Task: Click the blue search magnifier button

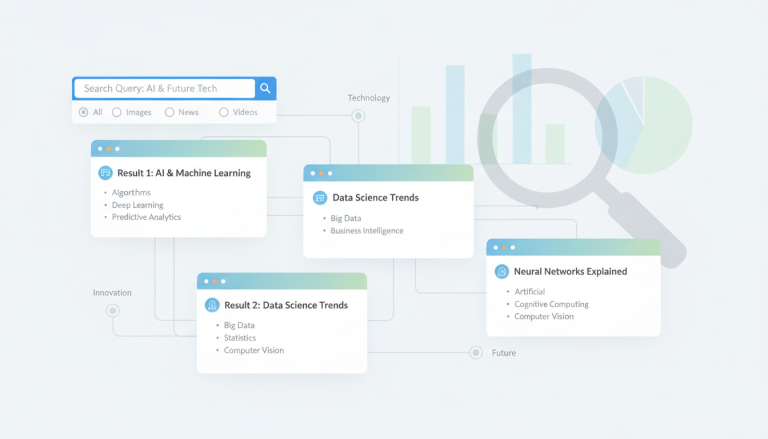Action: tap(265, 88)
